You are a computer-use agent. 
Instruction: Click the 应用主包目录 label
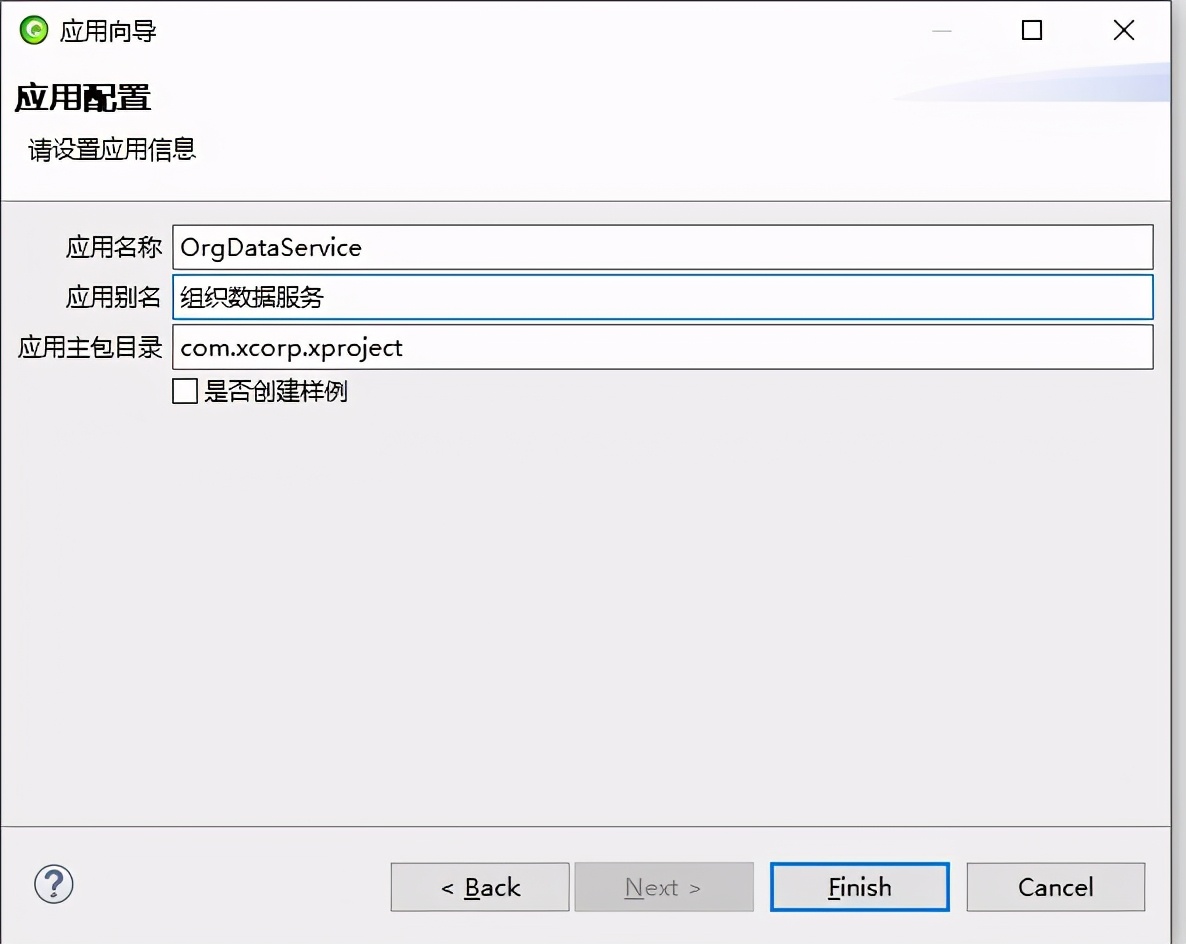click(90, 347)
